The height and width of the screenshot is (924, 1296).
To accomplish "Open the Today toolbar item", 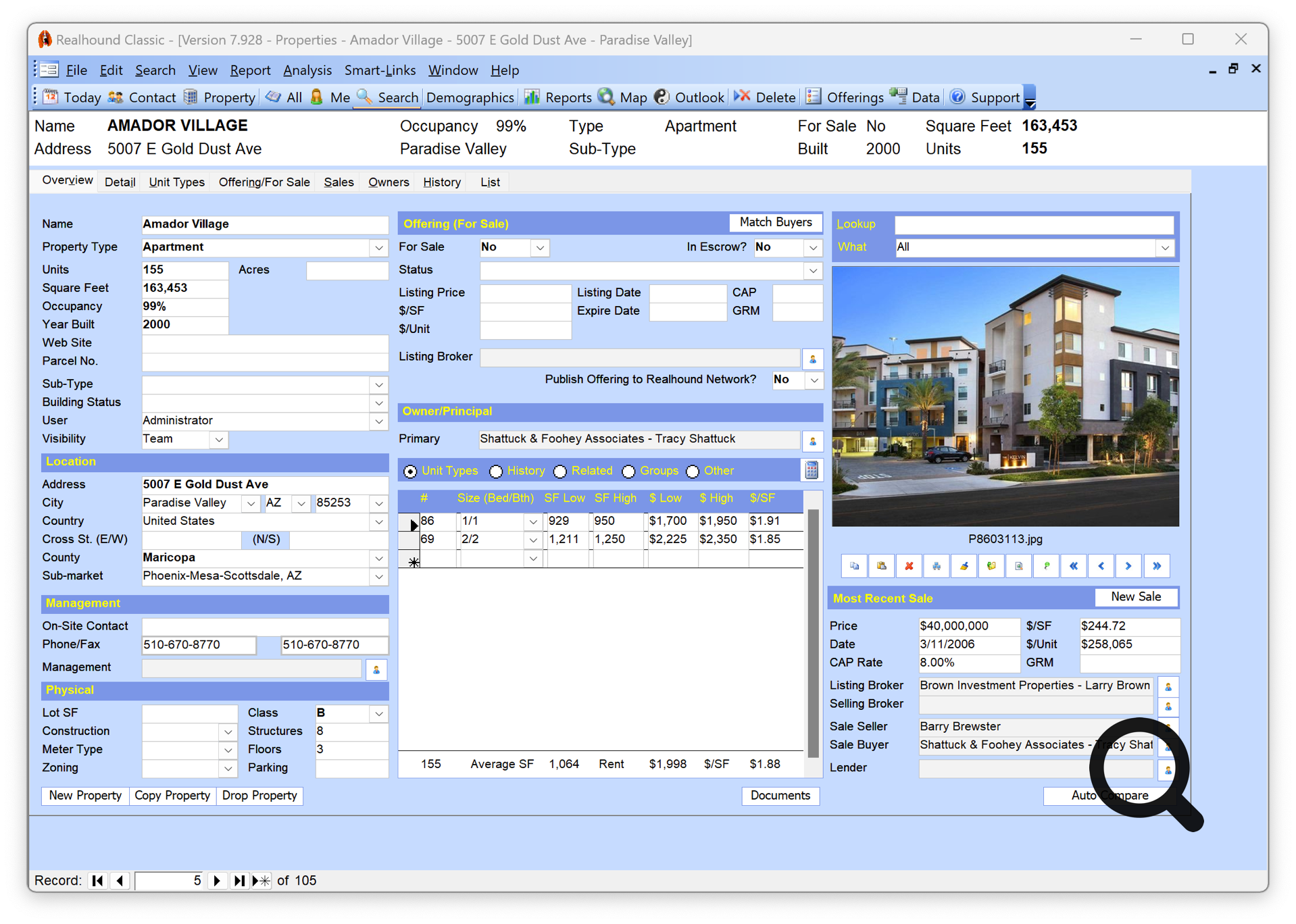I will click(72, 97).
